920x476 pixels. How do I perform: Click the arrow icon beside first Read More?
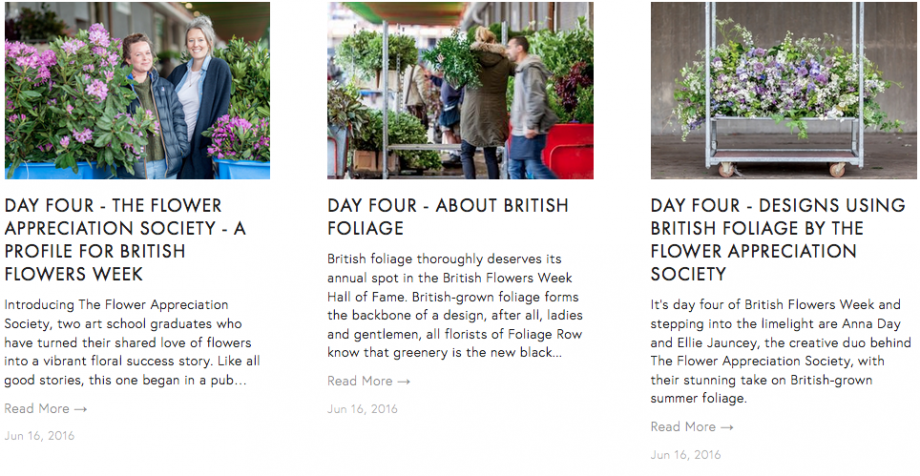[81, 409]
